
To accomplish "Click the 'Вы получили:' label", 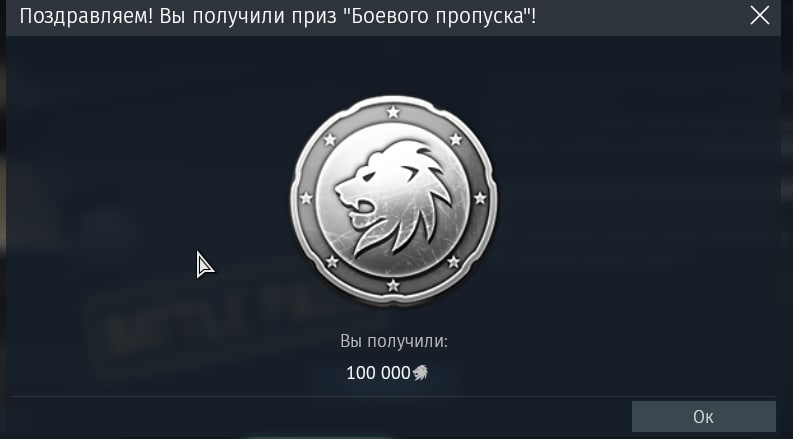I will (x=394, y=341).
